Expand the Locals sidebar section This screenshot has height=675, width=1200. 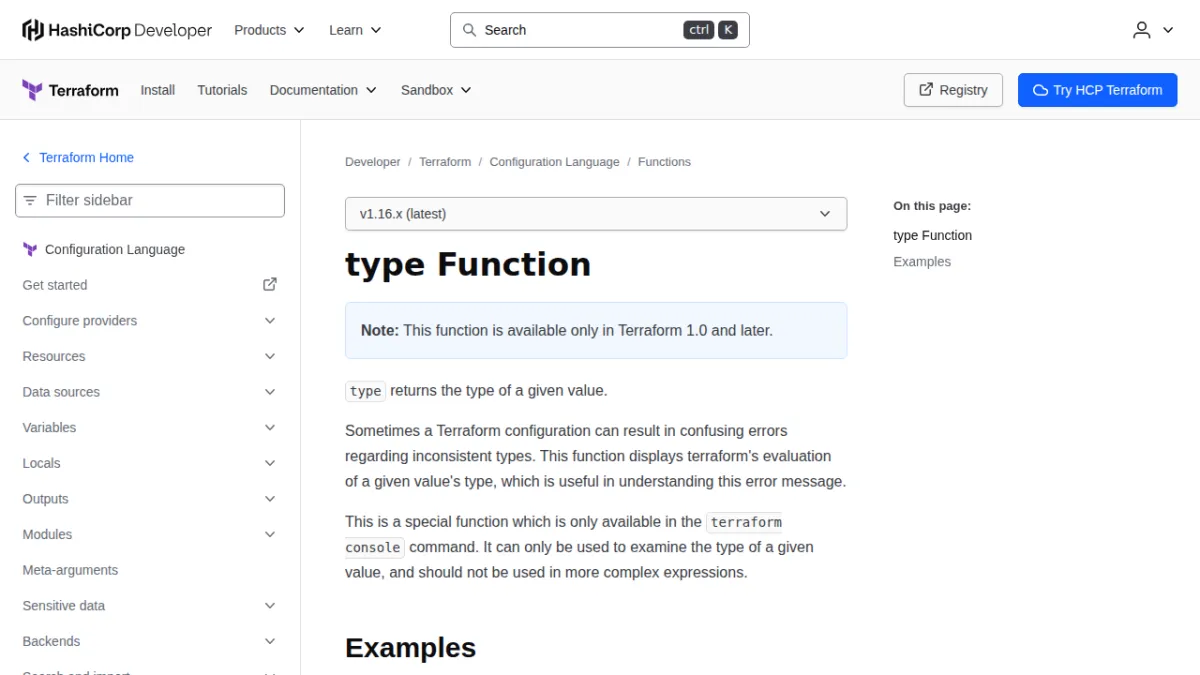pyautogui.click(x=150, y=464)
